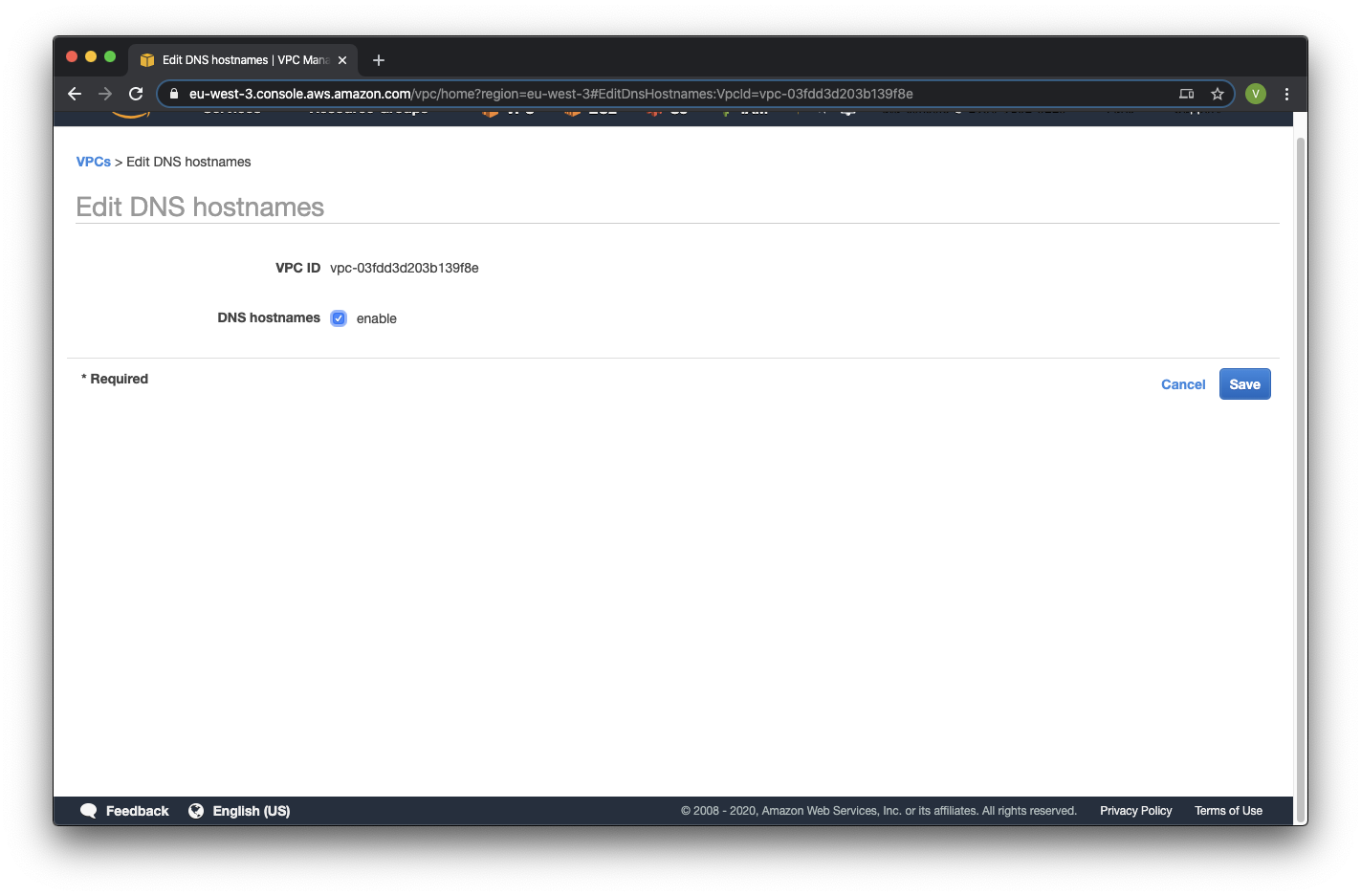The image size is (1361, 896).
Task: Click the globe language icon
Action: coord(196,811)
